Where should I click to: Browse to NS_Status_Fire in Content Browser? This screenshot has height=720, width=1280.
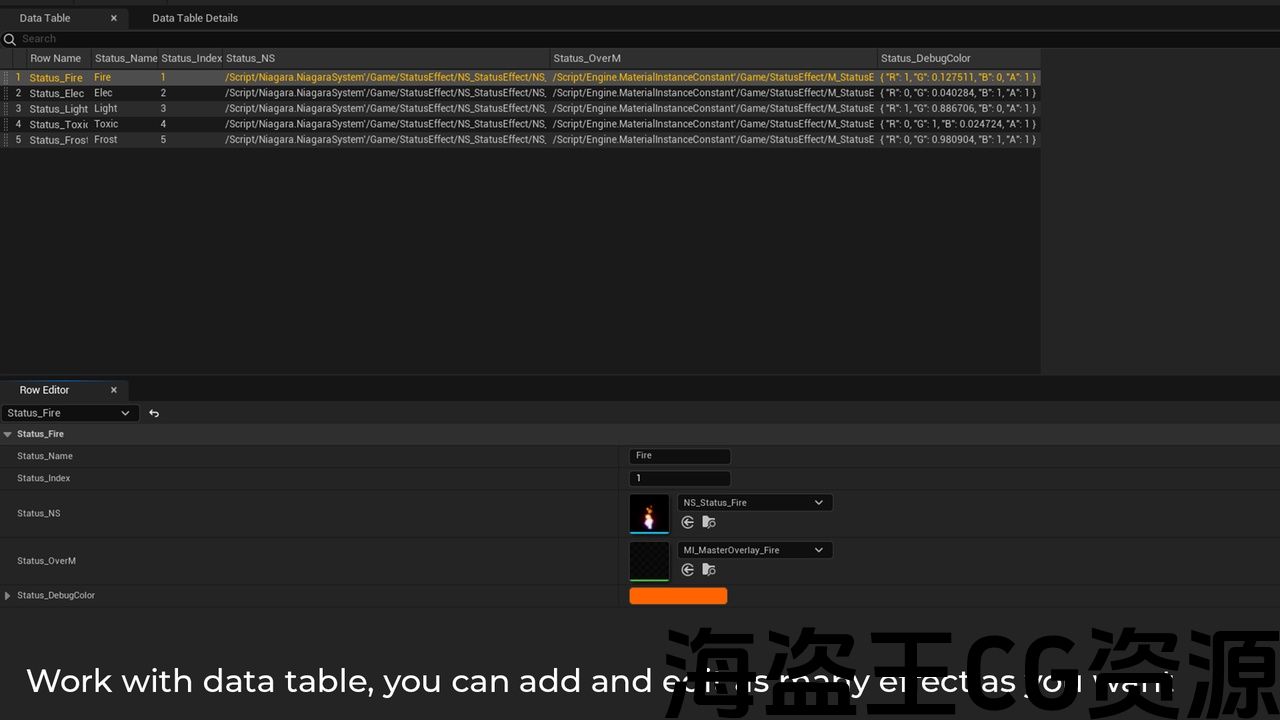click(x=709, y=522)
